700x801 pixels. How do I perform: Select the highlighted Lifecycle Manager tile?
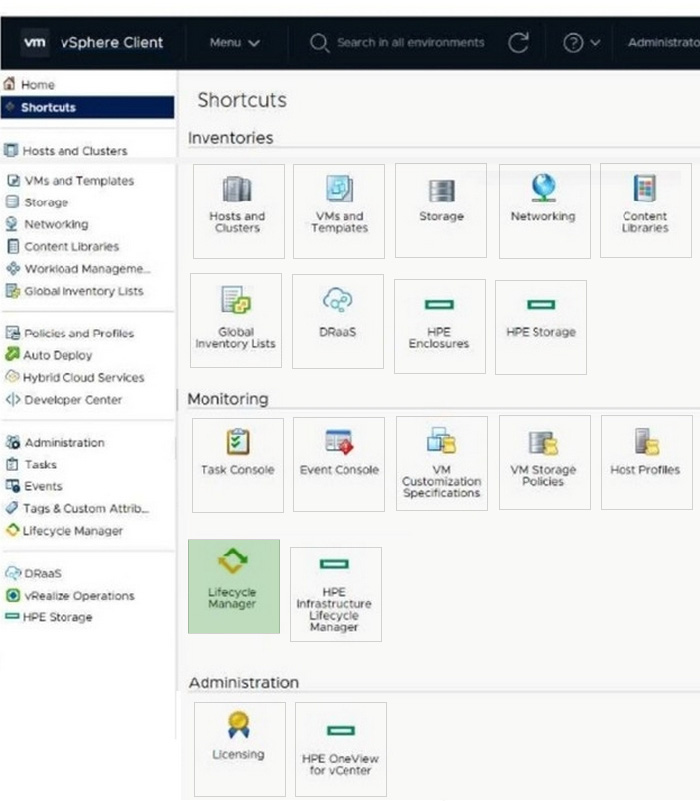(233, 586)
